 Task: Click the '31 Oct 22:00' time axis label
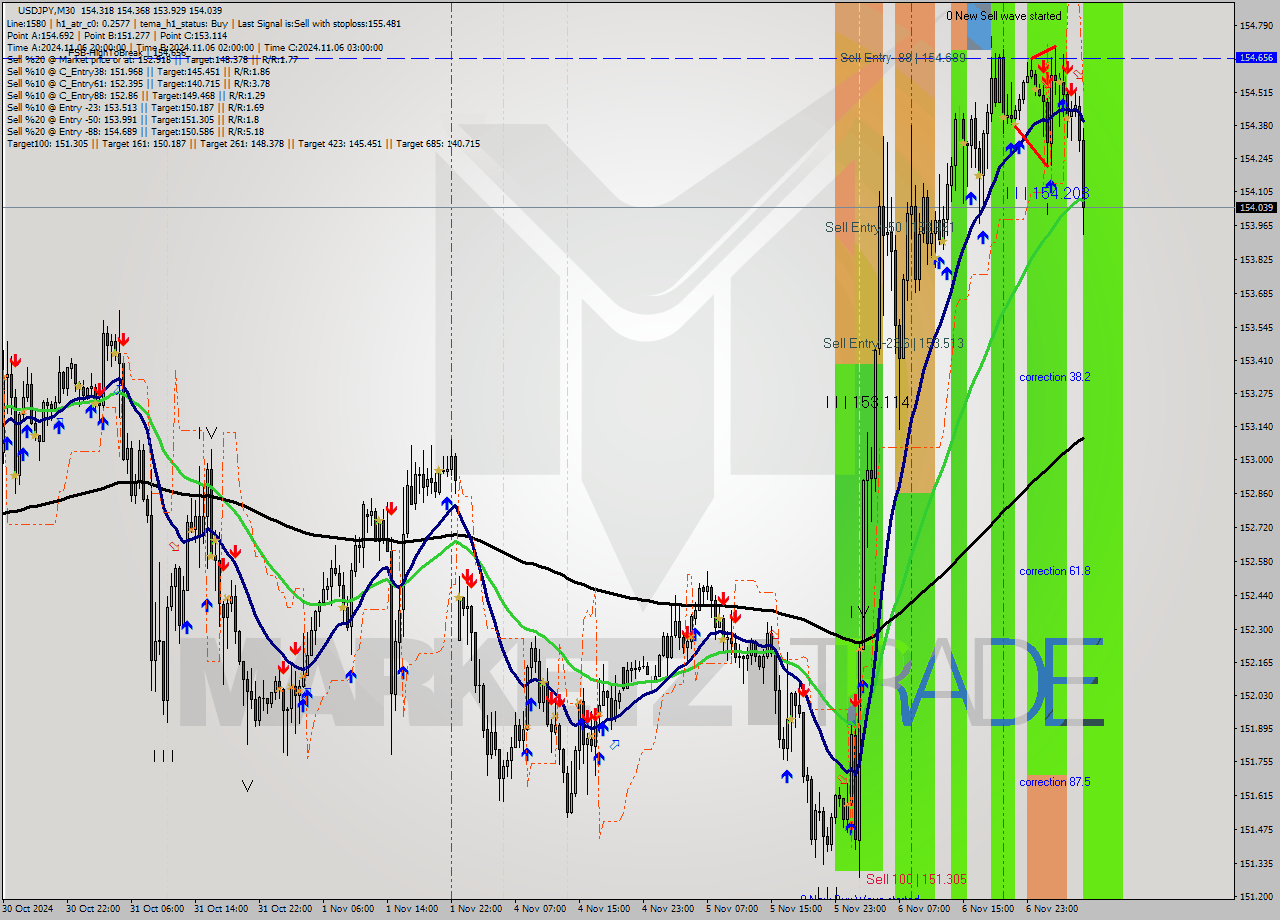coord(285,909)
